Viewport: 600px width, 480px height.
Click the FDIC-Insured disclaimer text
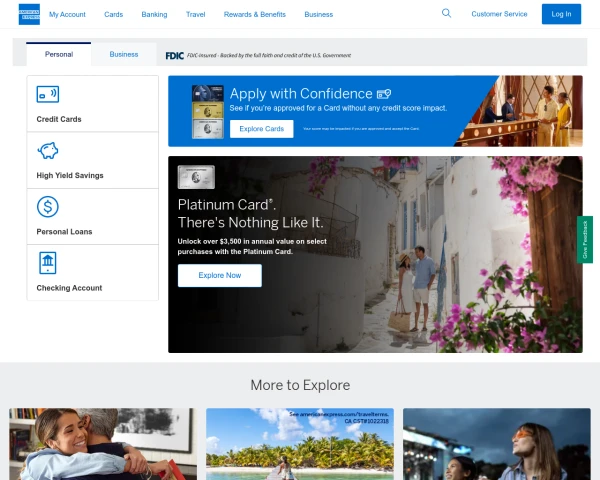click(269, 56)
